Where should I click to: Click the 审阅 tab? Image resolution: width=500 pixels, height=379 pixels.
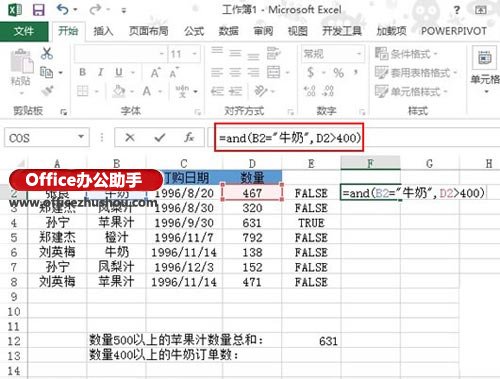(263, 31)
